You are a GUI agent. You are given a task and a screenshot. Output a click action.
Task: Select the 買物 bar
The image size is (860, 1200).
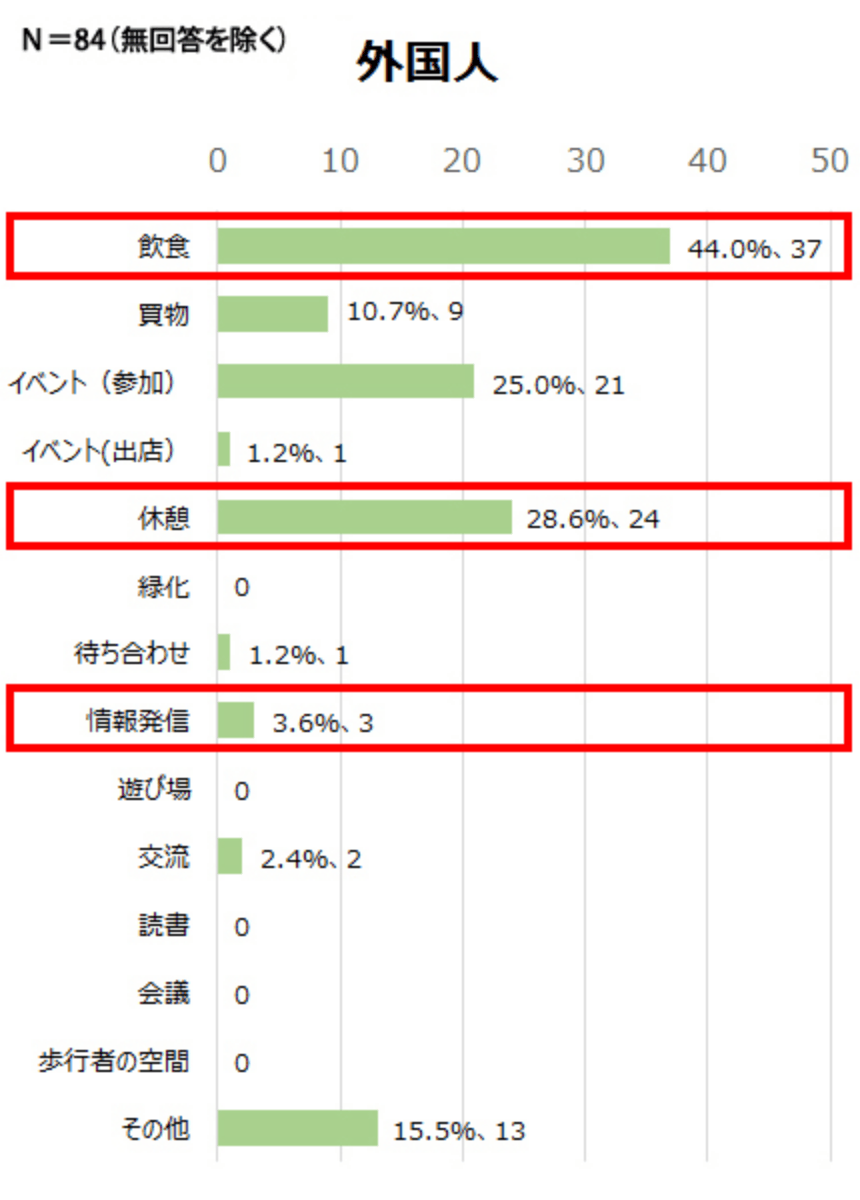coord(272,314)
